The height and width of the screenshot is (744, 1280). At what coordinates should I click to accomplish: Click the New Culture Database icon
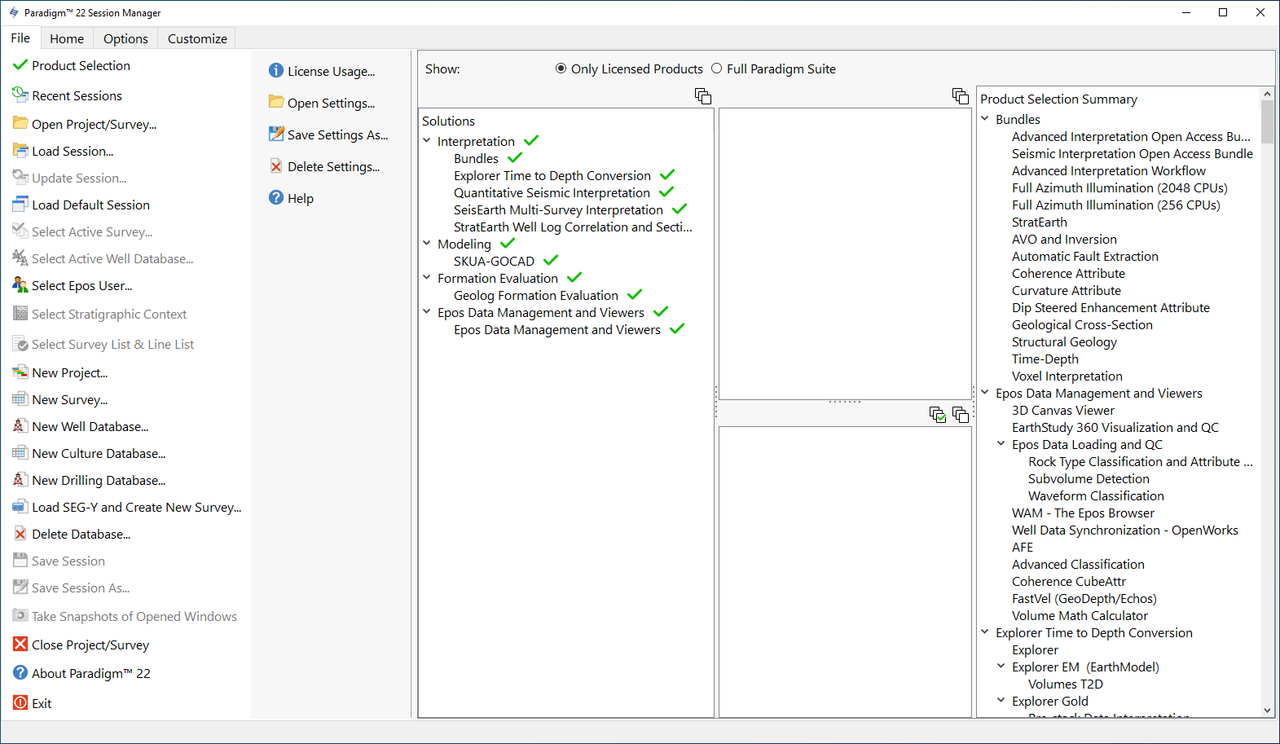(x=20, y=453)
